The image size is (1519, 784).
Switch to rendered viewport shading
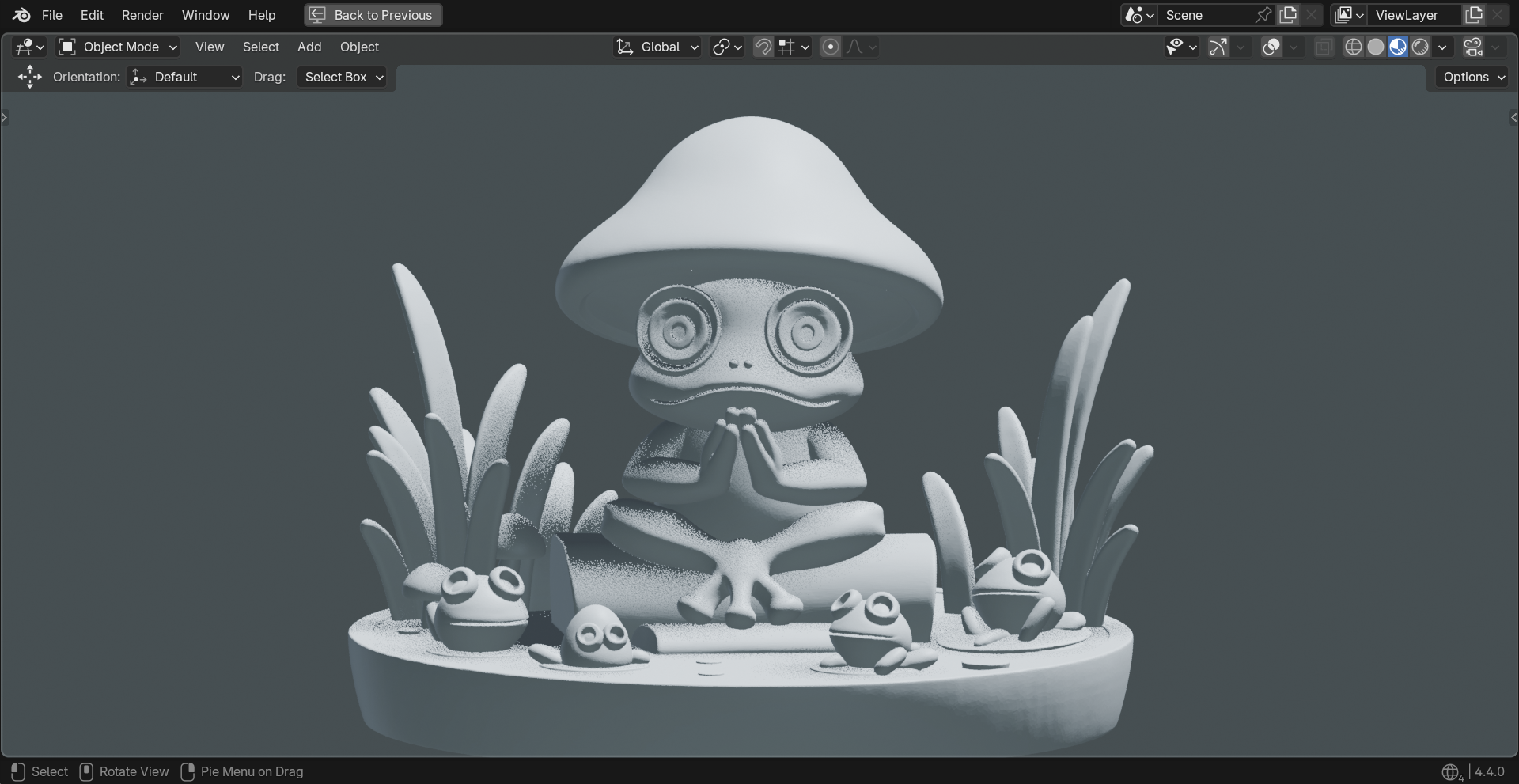click(1420, 47)
